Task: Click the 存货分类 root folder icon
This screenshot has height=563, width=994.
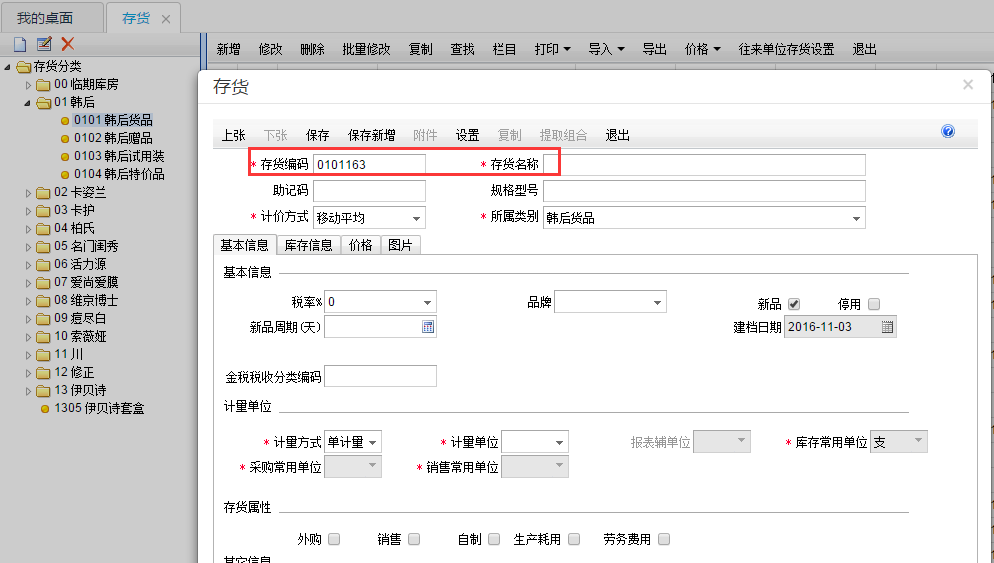Action: coord(23,67)
